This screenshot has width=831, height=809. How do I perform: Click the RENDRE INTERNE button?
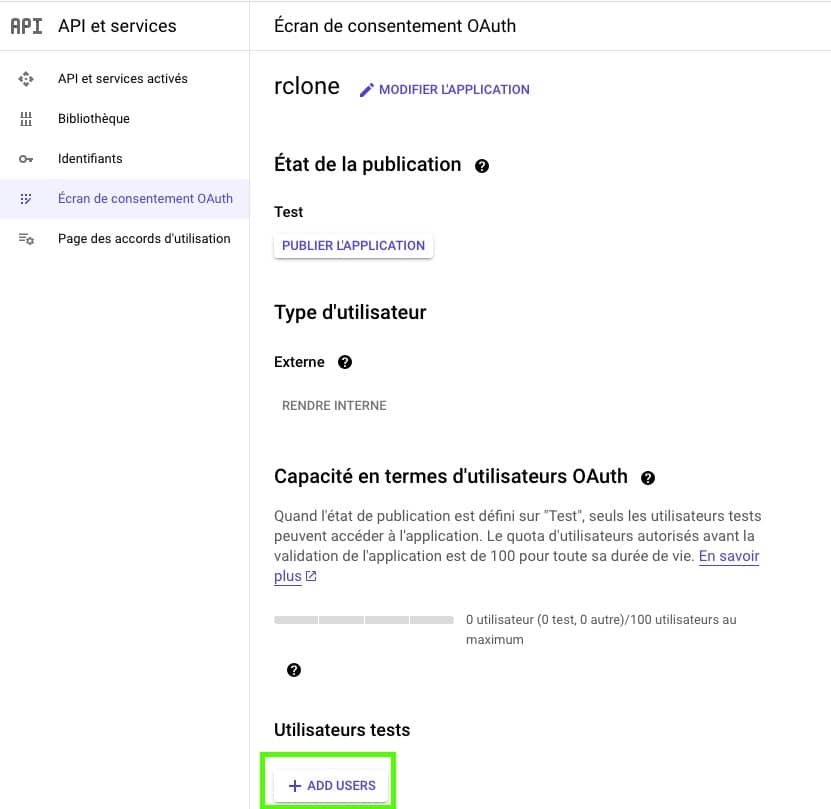coord(334,406)
